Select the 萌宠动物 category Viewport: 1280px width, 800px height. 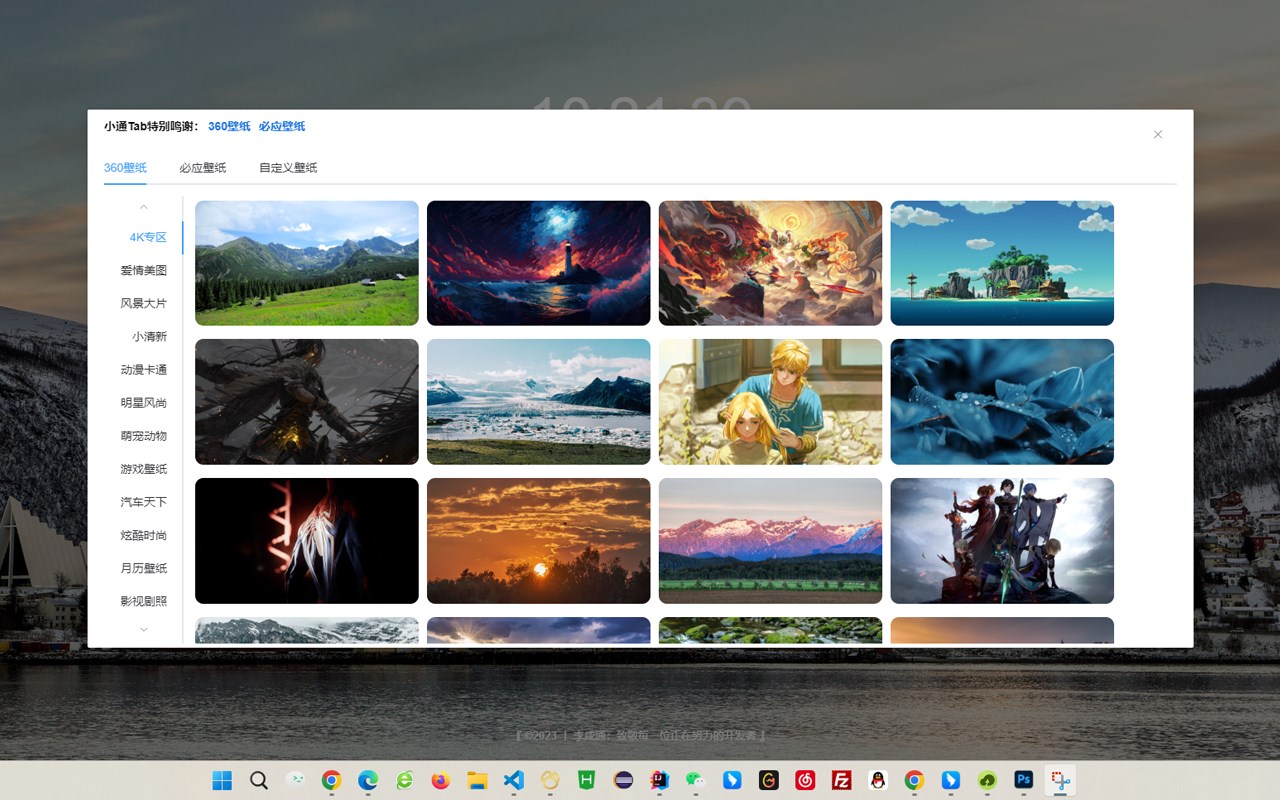pyautogui.click(x=144, y=436)
